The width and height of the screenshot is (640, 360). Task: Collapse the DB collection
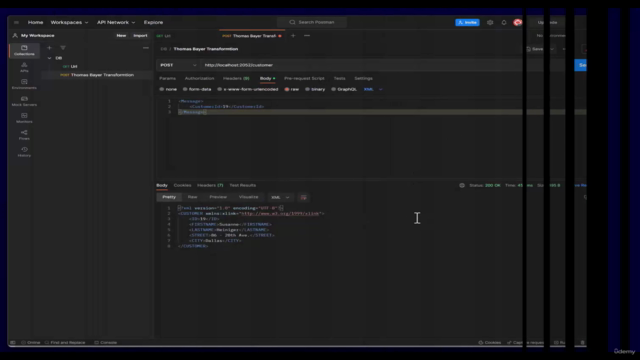[49, 58]
